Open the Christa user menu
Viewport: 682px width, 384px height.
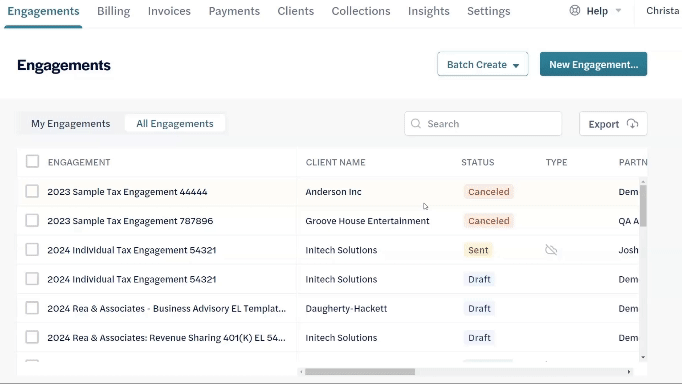click(x=663, y=11)
